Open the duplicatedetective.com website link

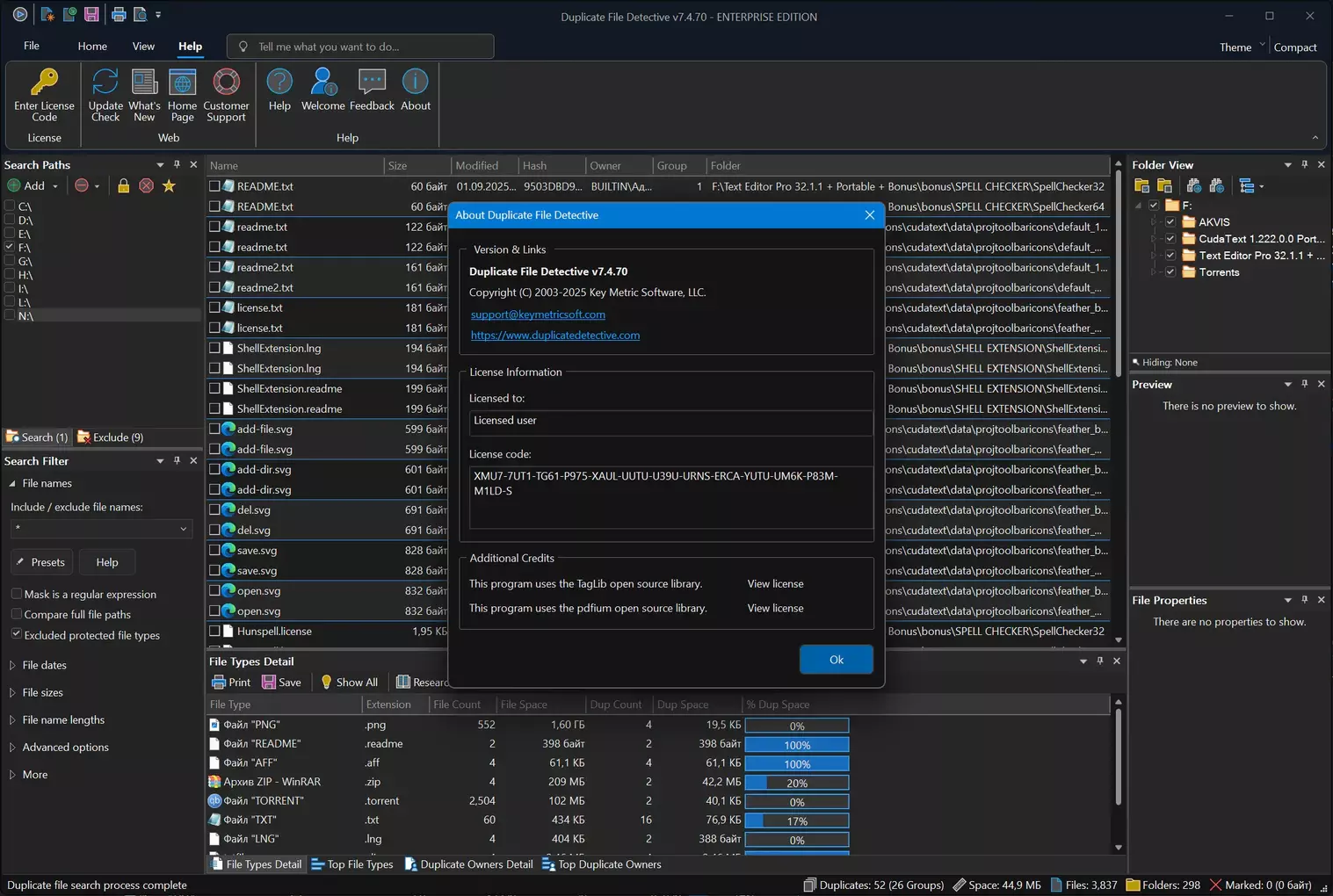click(x=554, y=336)
